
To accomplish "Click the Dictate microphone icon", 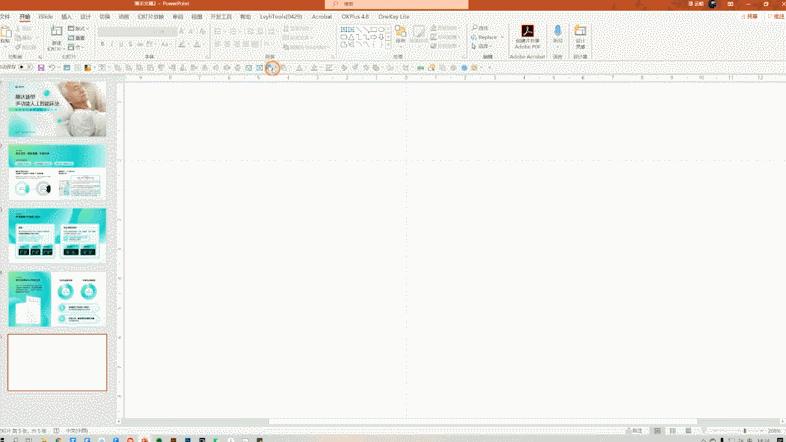I will [558, 34].
